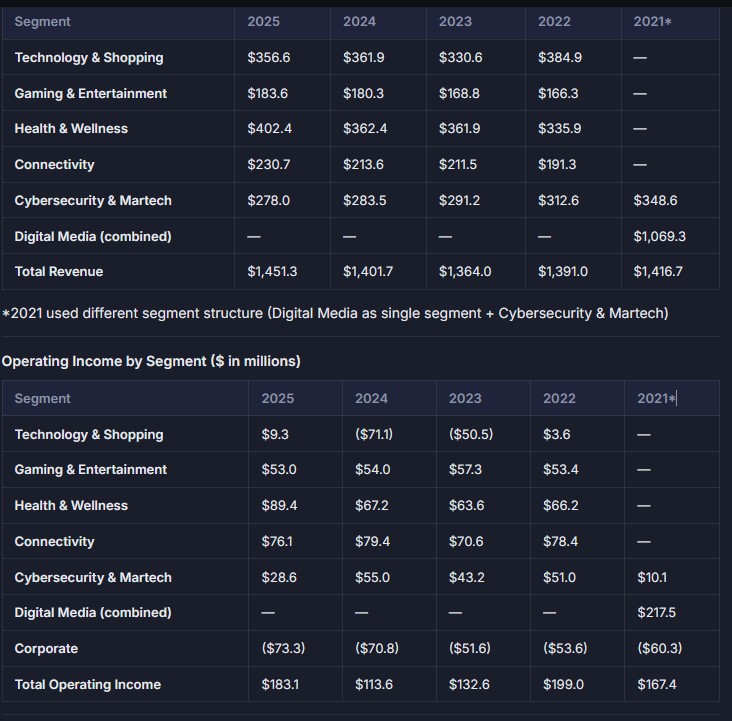This screenshot has width=732, height=721.
Task: Click Corporate 2025 value ($73.3)
Action: pos(283,648)
